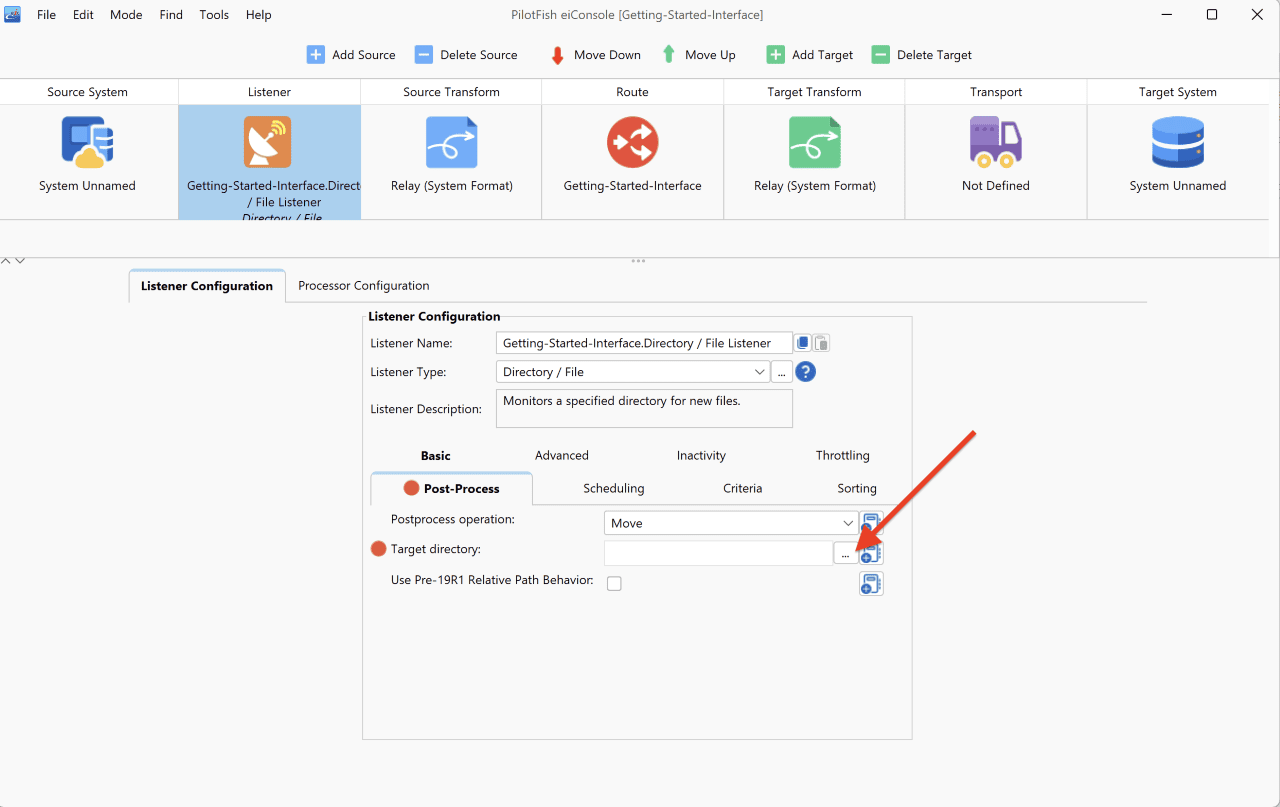This screenshot has width=1280, height=807.
Task: Click into the Listener Name field
Action: (x=644, y=343)
